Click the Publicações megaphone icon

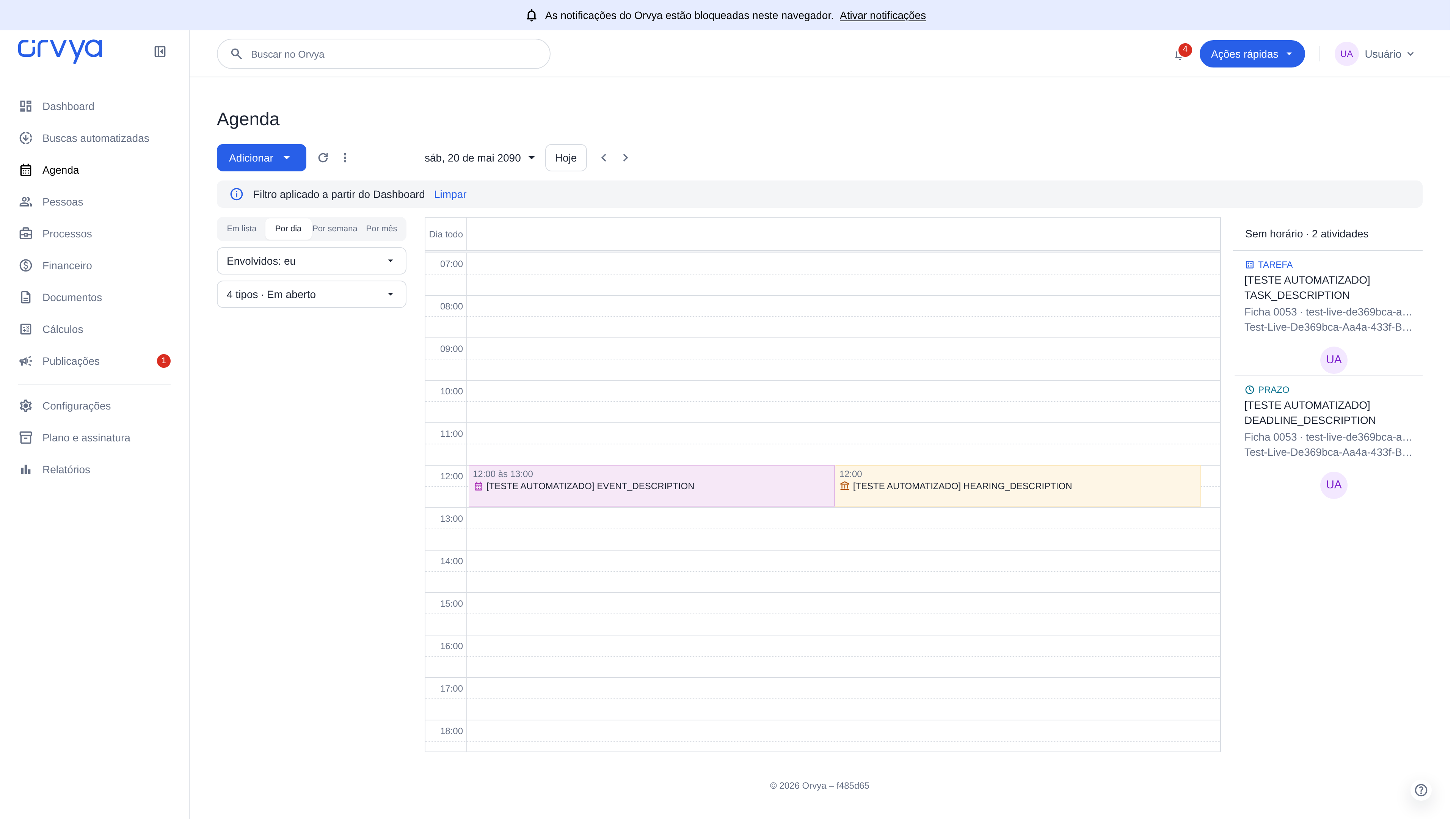click(x=26, y=361)
